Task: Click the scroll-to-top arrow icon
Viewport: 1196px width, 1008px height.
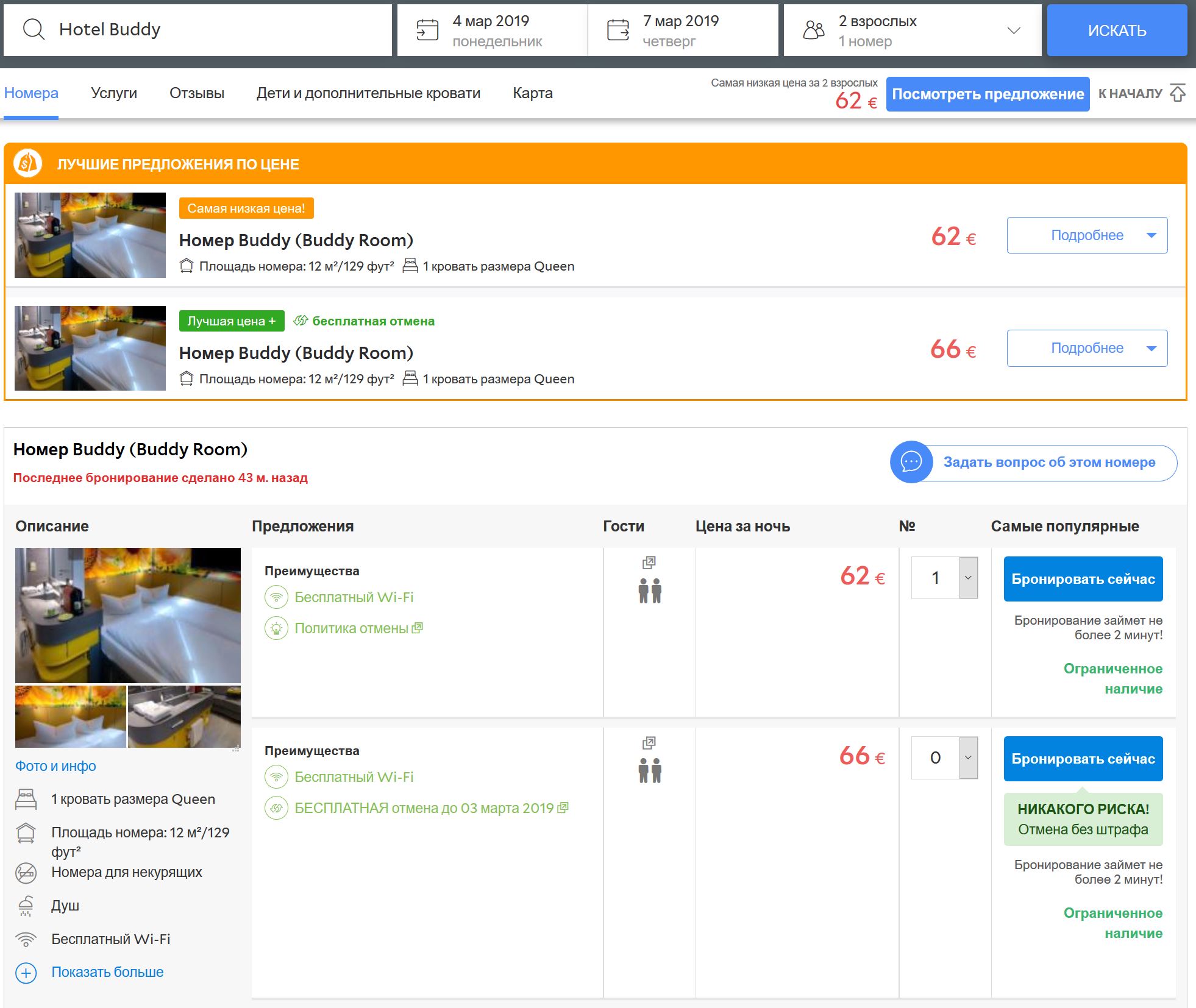Action: [x=1178, y=93]
